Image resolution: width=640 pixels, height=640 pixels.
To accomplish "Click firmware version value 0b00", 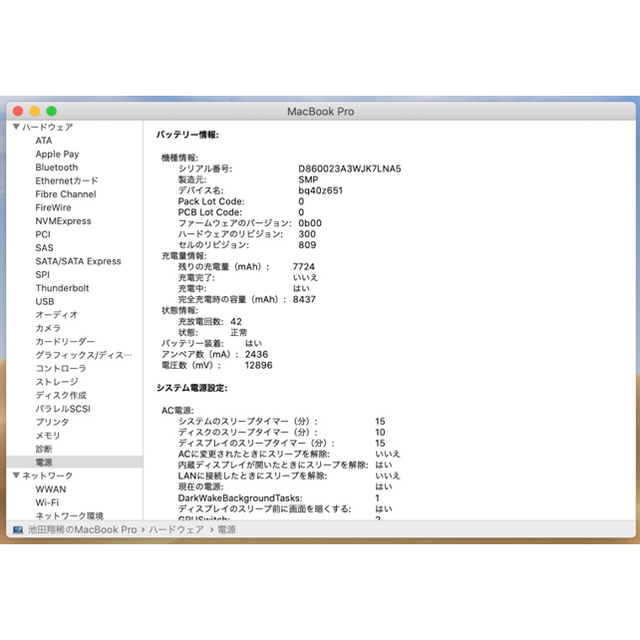I will click(x=310, y=223).
